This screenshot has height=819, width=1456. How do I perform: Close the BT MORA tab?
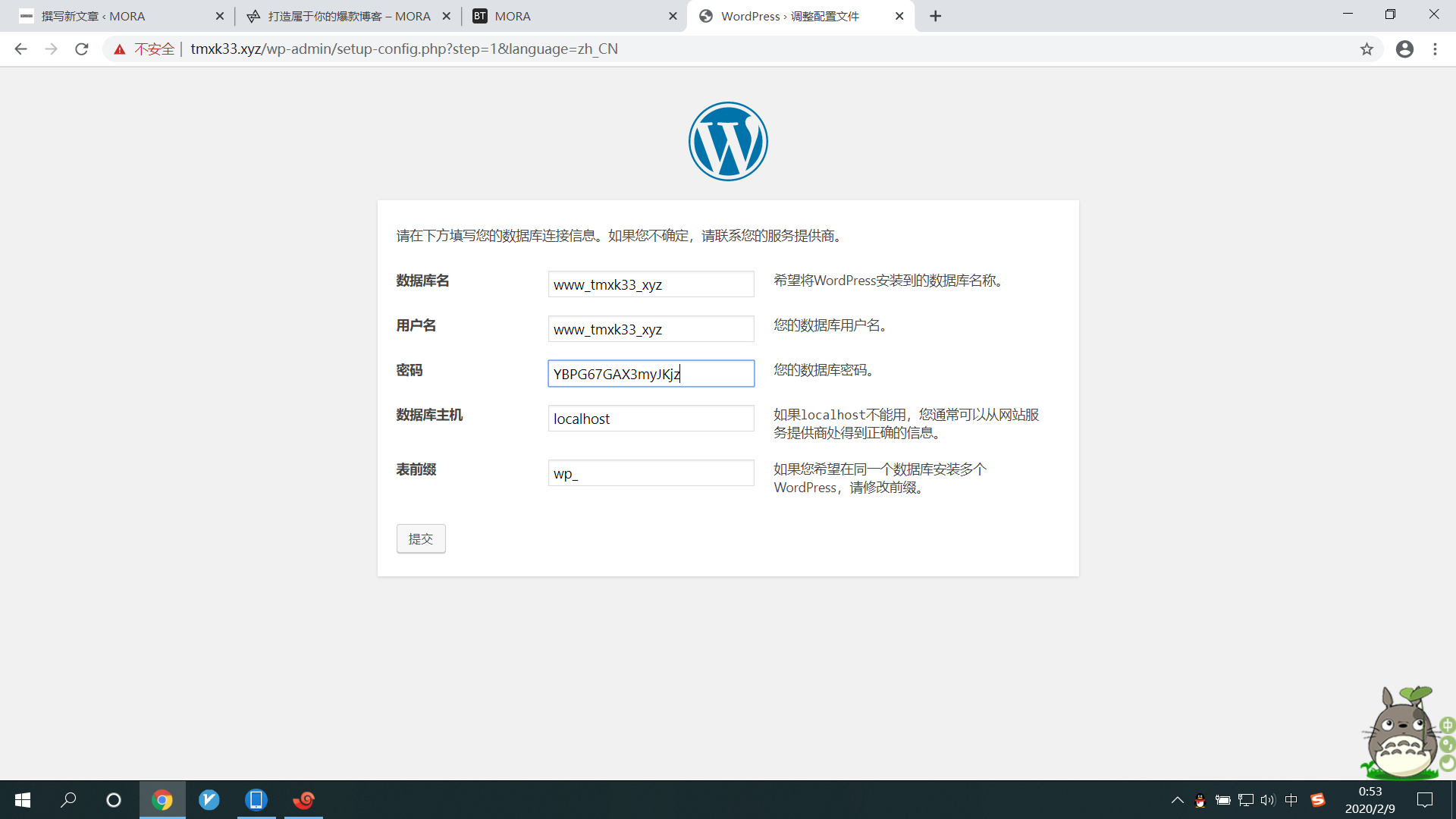(x=673, y=16)
